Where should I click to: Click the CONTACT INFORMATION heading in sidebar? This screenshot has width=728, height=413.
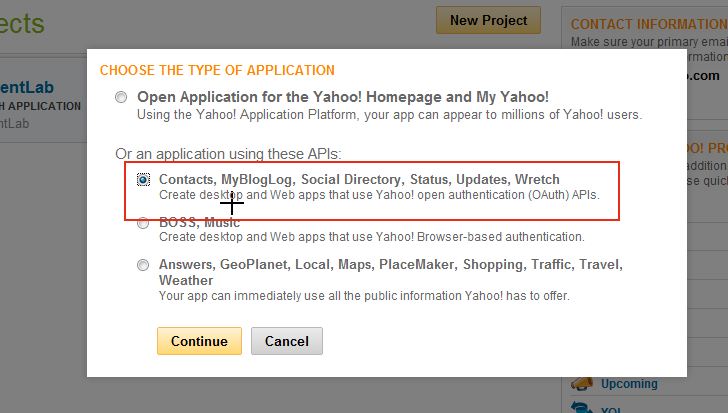649,24
